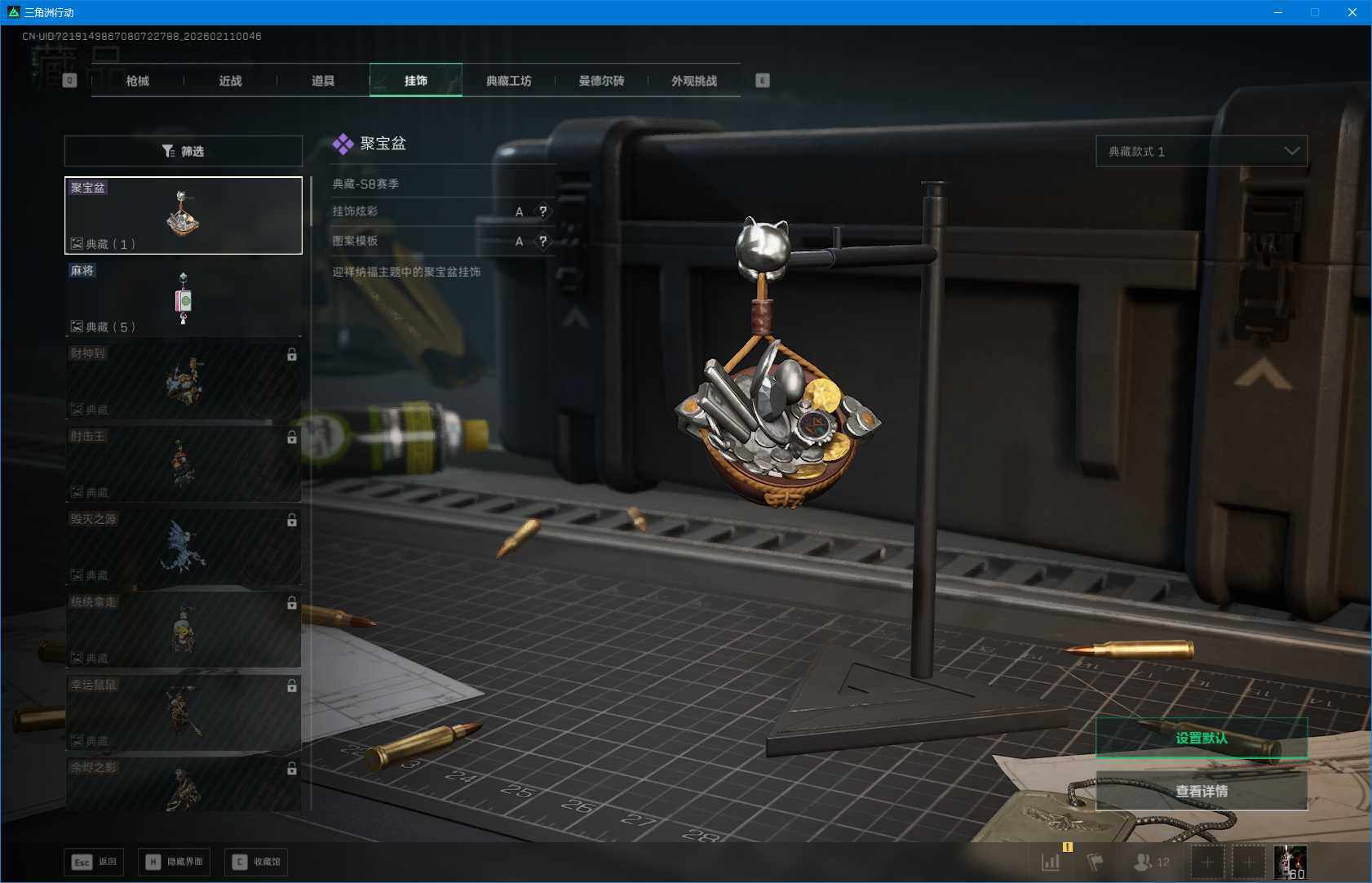This screenshot has width=1372, height=883.
Task: Click the 查看详情 button
Action: [x=1201, y=791]
